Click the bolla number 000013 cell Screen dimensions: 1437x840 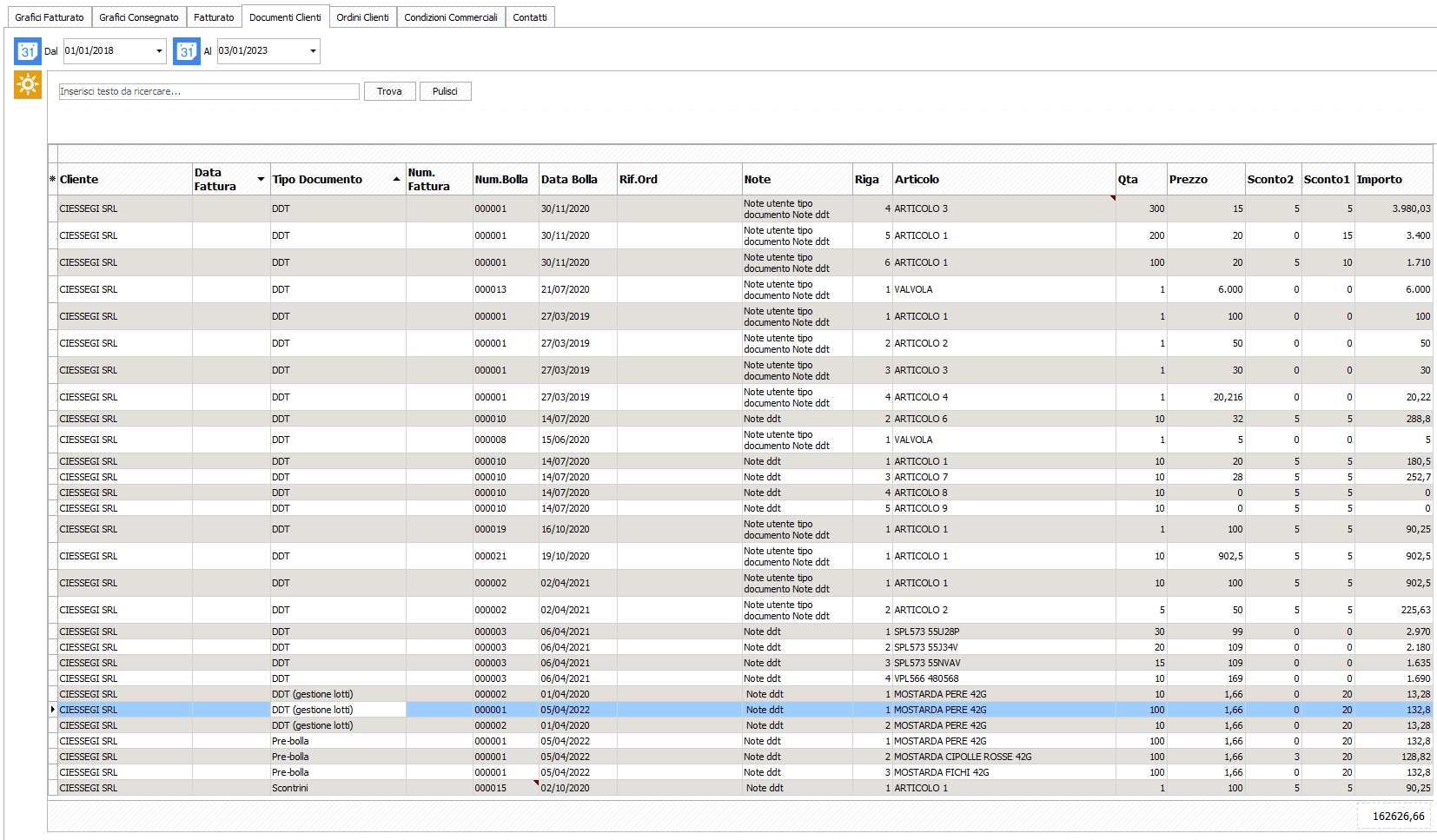click(x=506, y=289)
